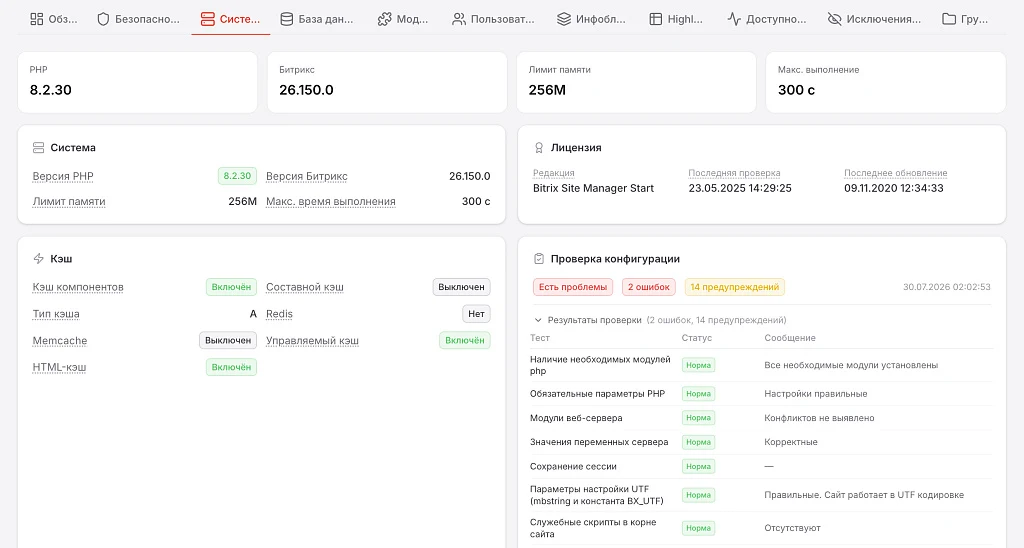Viewport: 1024px width, 548px height.
Task: Click the Bitrix Site Manager Start text
Action: pos(593,188)
